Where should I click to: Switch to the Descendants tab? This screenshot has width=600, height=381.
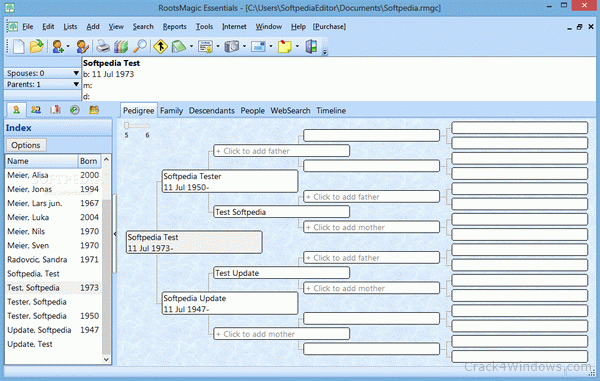[212, 111]
